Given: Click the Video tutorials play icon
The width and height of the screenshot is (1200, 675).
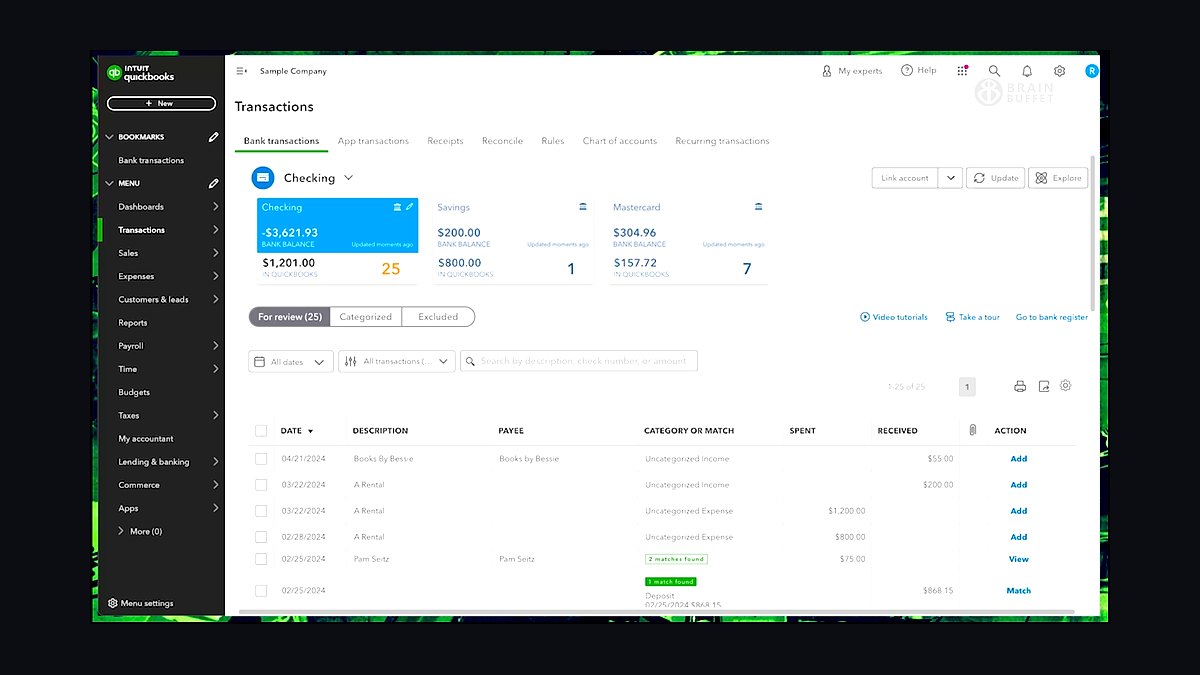Looking at the screenshot, I should tap(865, 317).
